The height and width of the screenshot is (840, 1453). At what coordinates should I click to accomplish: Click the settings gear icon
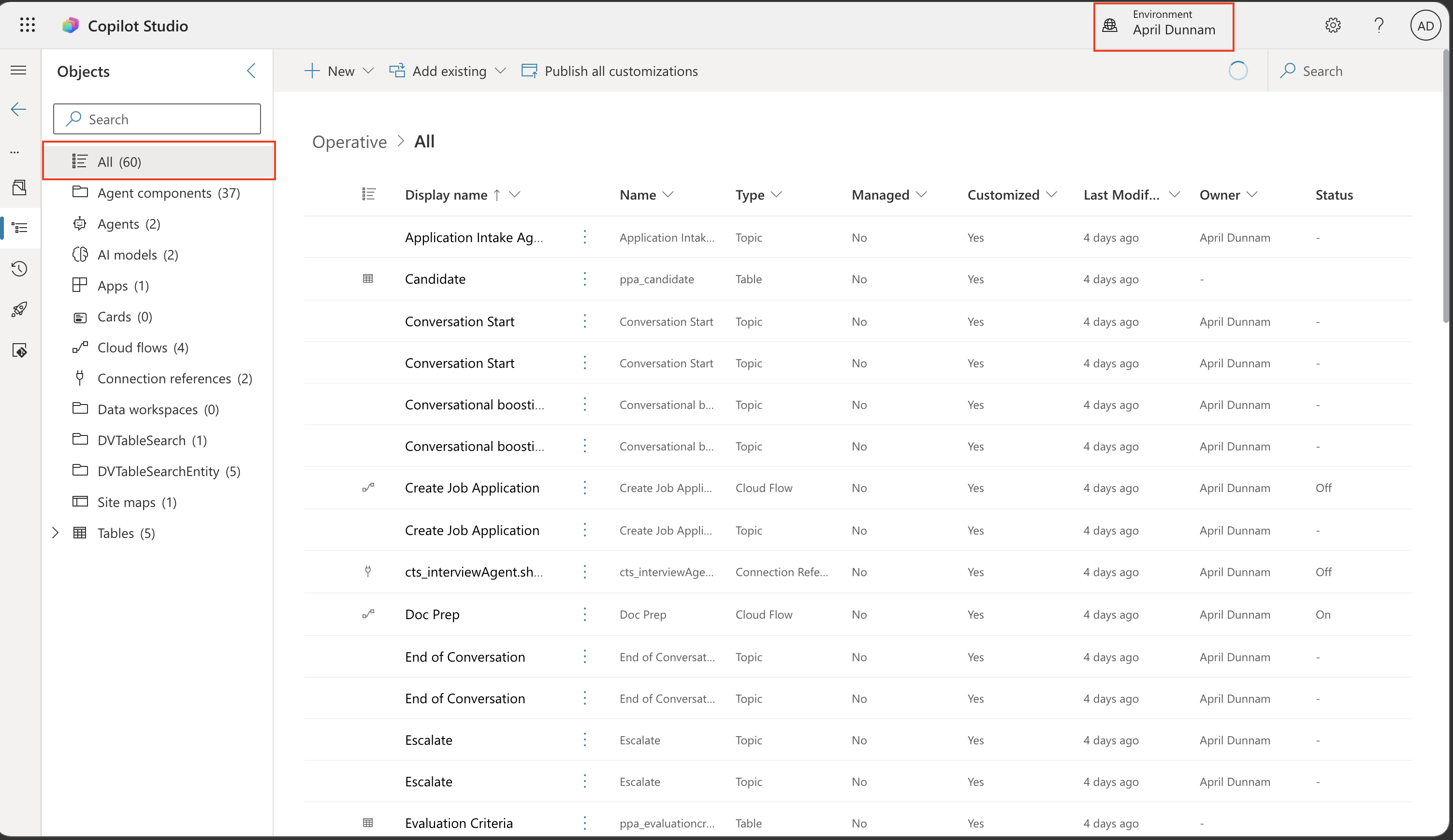(x=1333, y=25)
